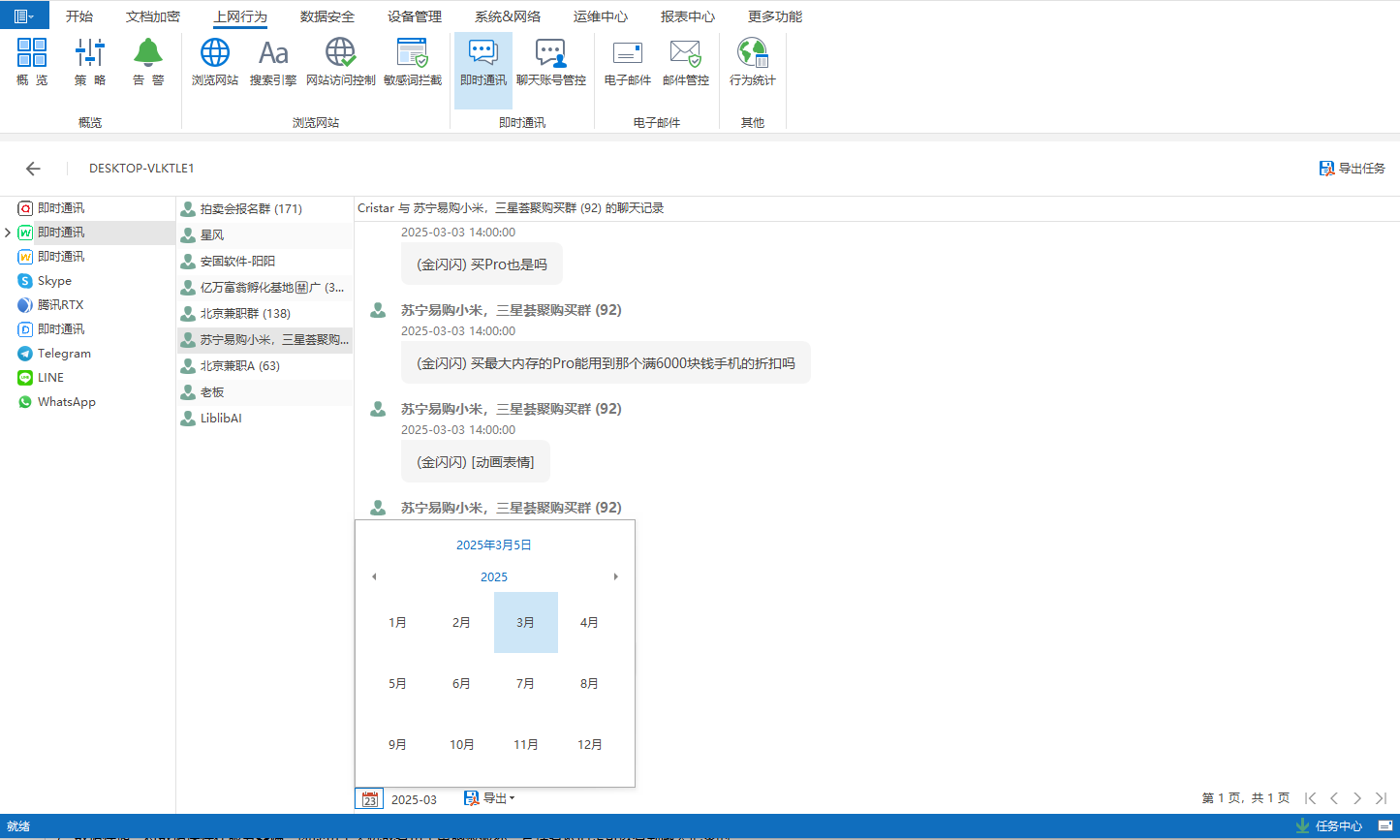Click the 导出任务 button
This screenshot has width=1400, height=840.
1353,169
